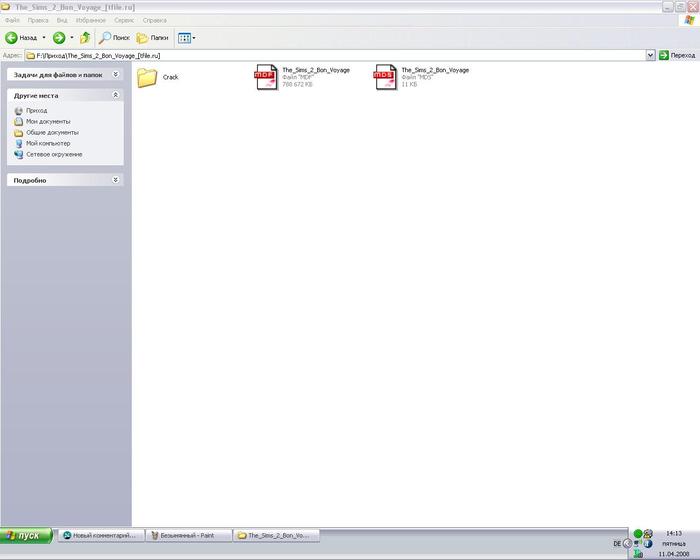Open the Мой компьютер link
The image size is (700, 560).
click(x=48, y=143)
